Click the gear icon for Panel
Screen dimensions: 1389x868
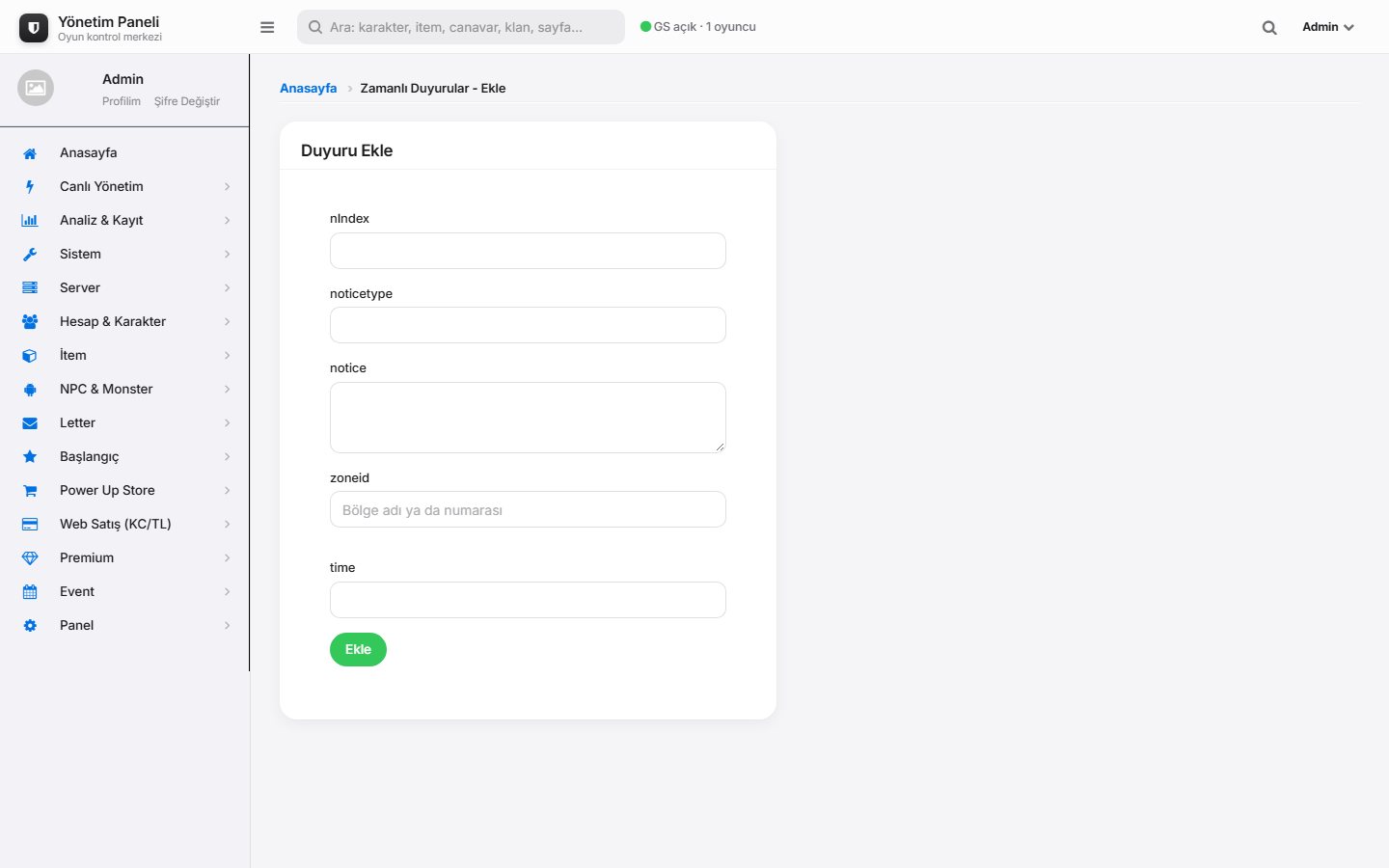(30, 626)
